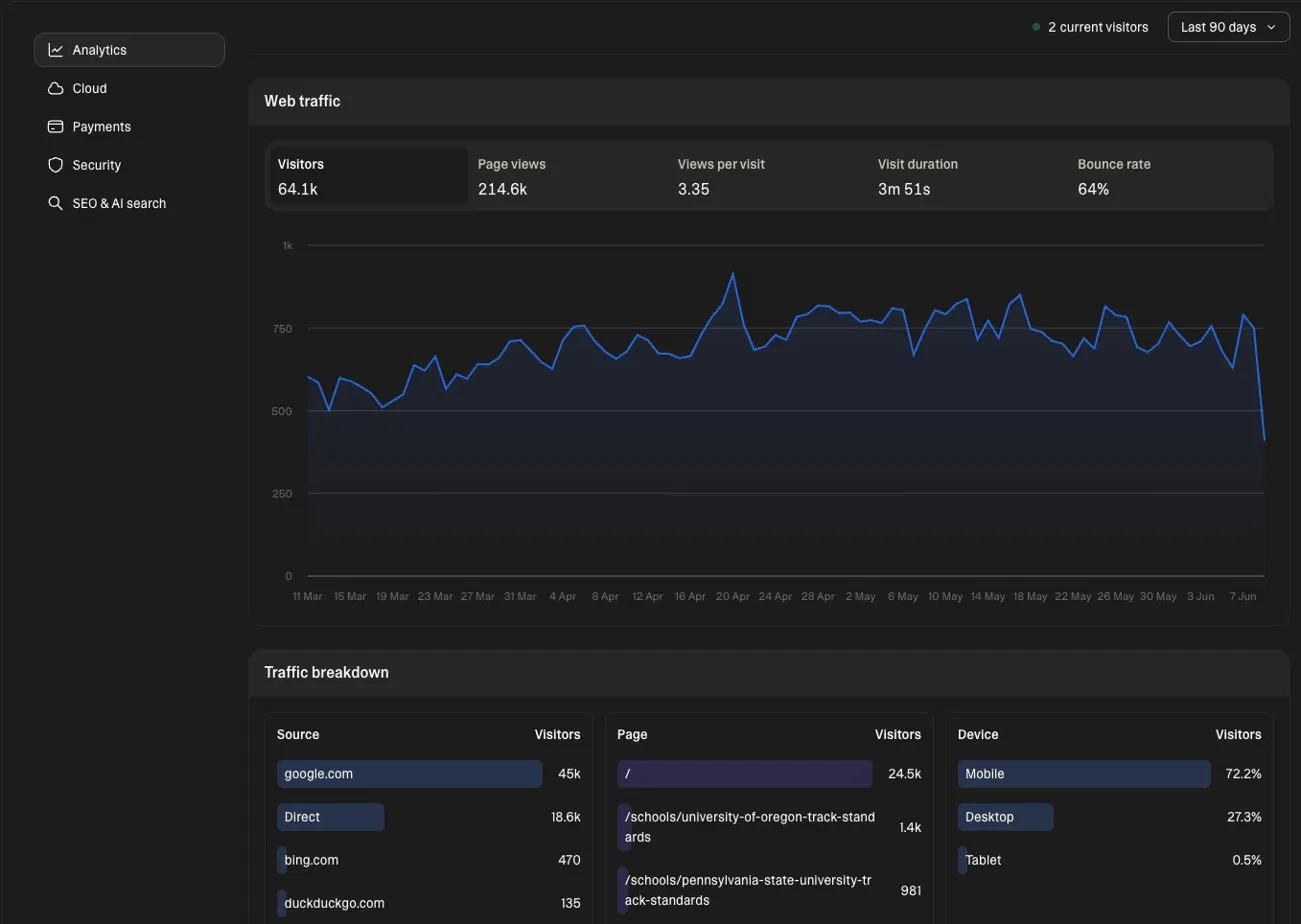This screenshot has width=1301, height=924.
Task: Open the Last 90 days dropdown
Action: coord(1228,27)
